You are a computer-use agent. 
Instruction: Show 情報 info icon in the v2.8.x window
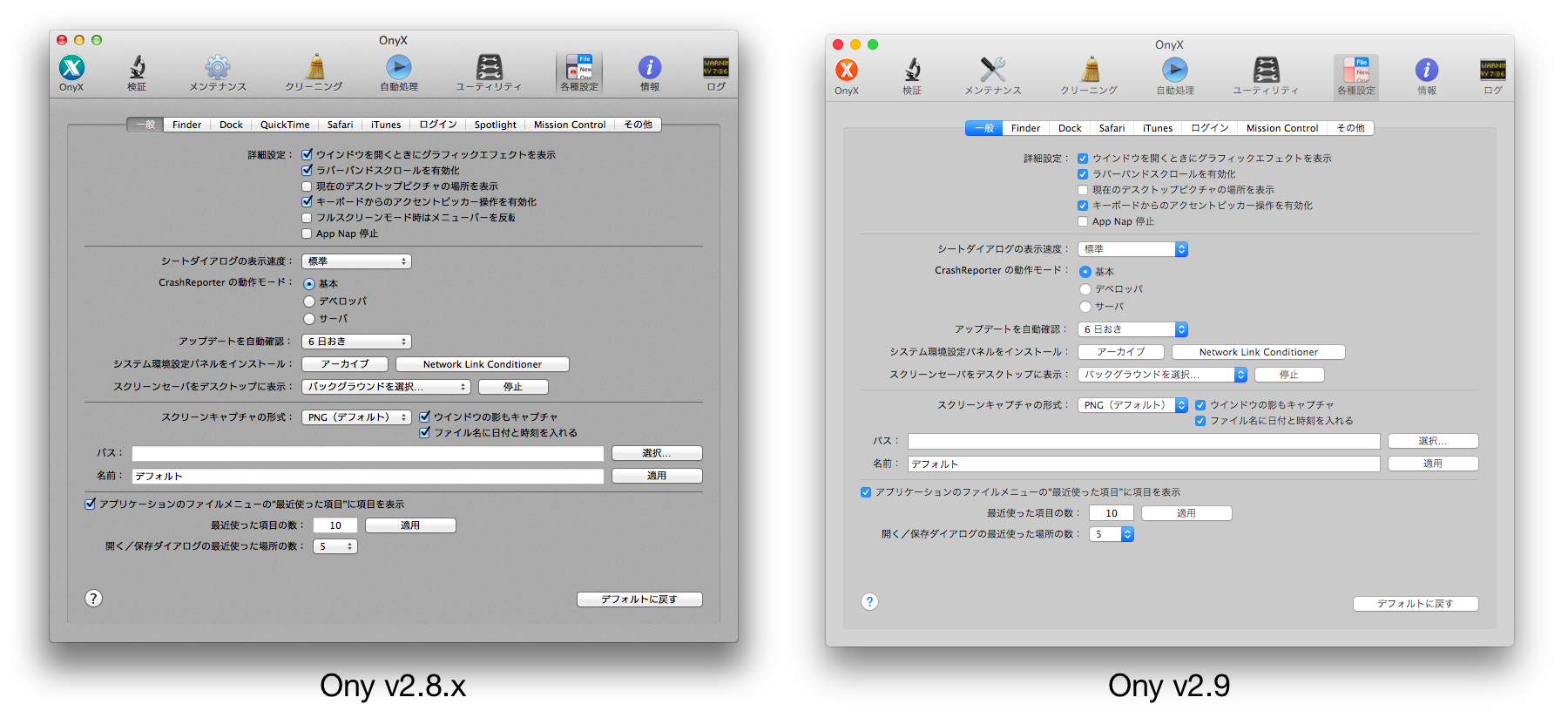point(650,67)
